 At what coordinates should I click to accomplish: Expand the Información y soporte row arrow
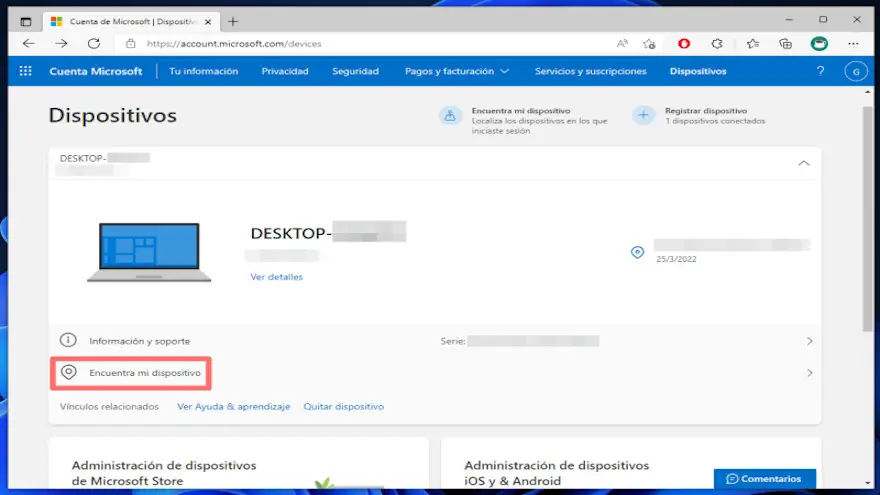point(809,341)
